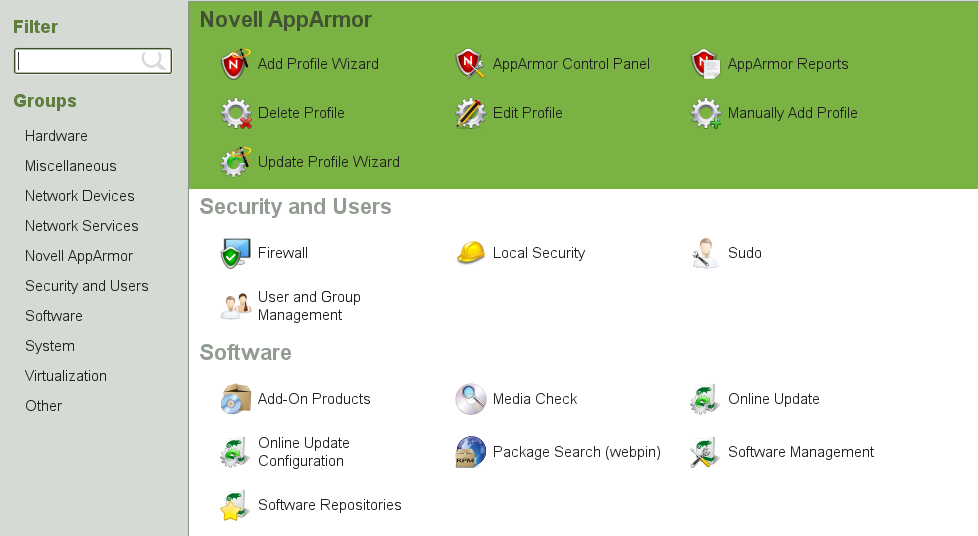Click the Media Check text
This screenshot has width=978, height=536.
535,399
